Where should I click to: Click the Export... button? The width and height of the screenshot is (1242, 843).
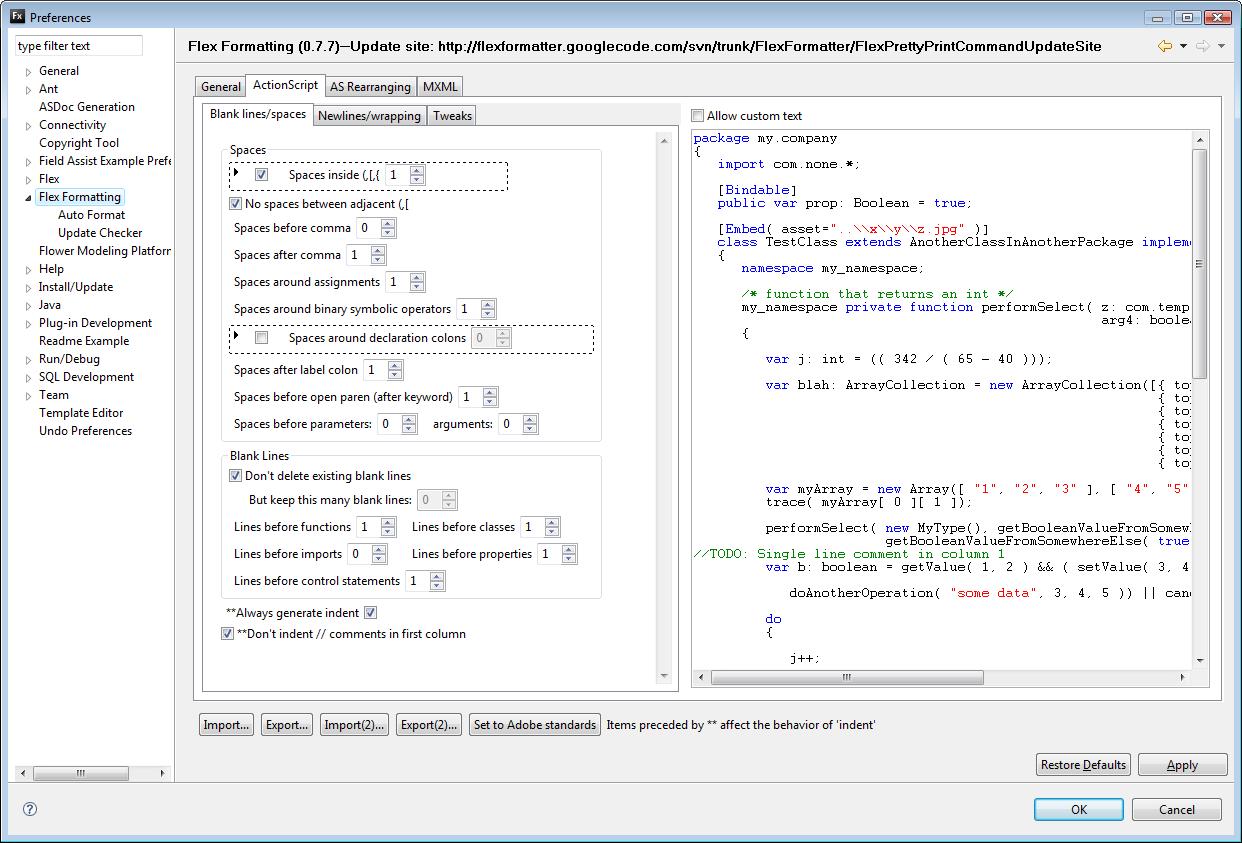pyautogui.click(x=287, y=725)
